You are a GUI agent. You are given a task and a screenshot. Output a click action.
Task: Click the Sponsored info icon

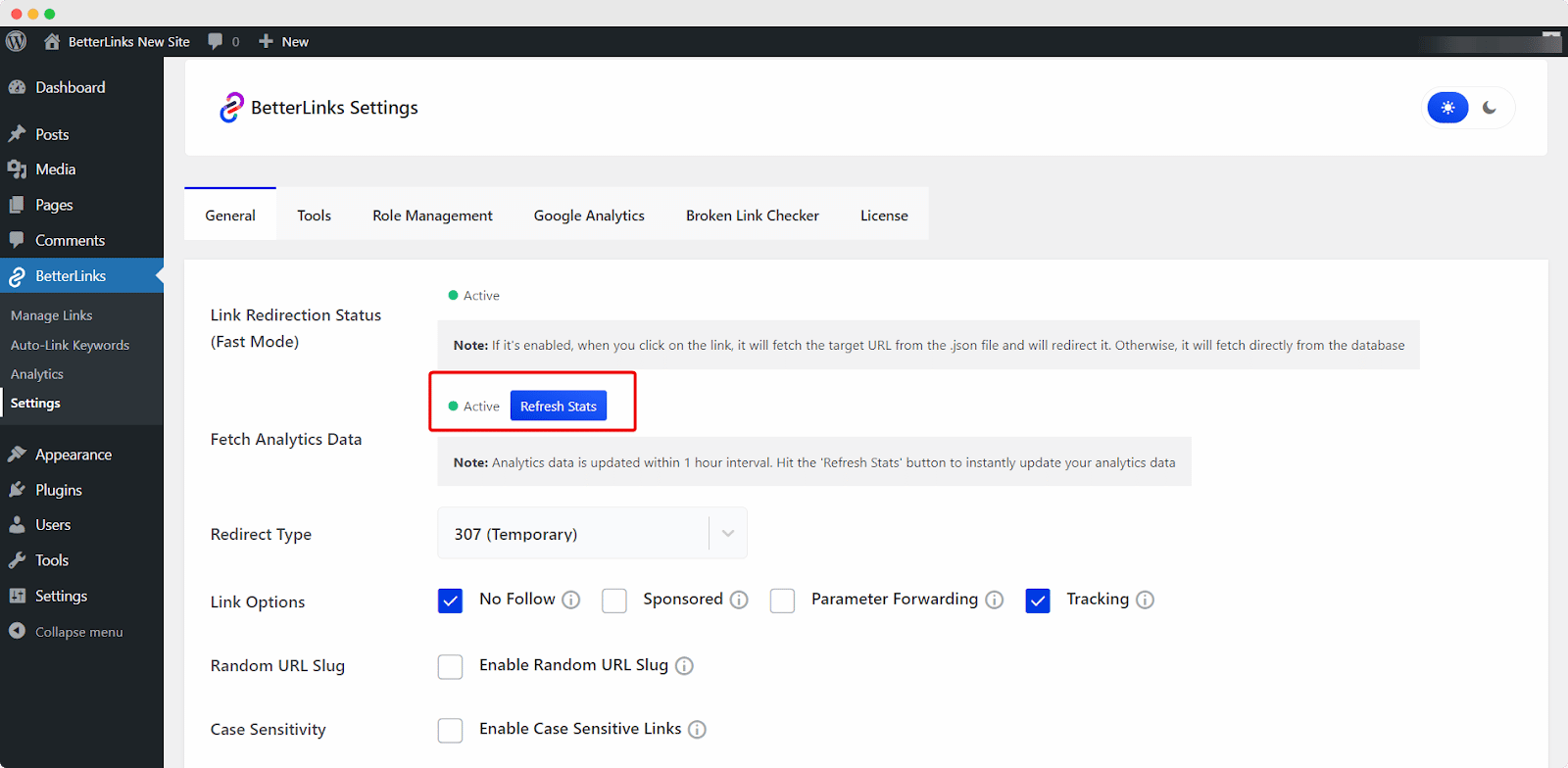pyautogui.click(x=739, y=600)
